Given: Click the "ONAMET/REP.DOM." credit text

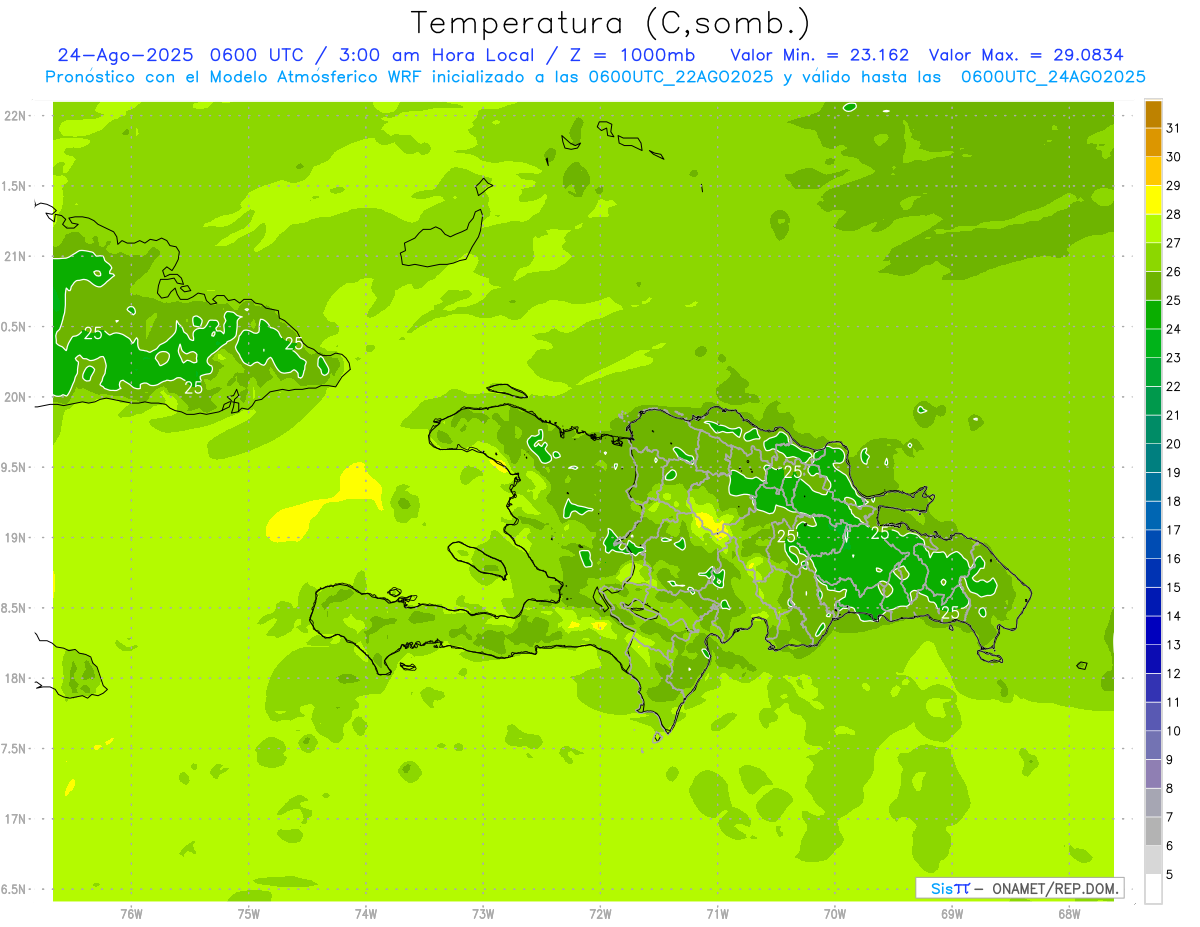Looking at the screenshot, I should 1054,888.
